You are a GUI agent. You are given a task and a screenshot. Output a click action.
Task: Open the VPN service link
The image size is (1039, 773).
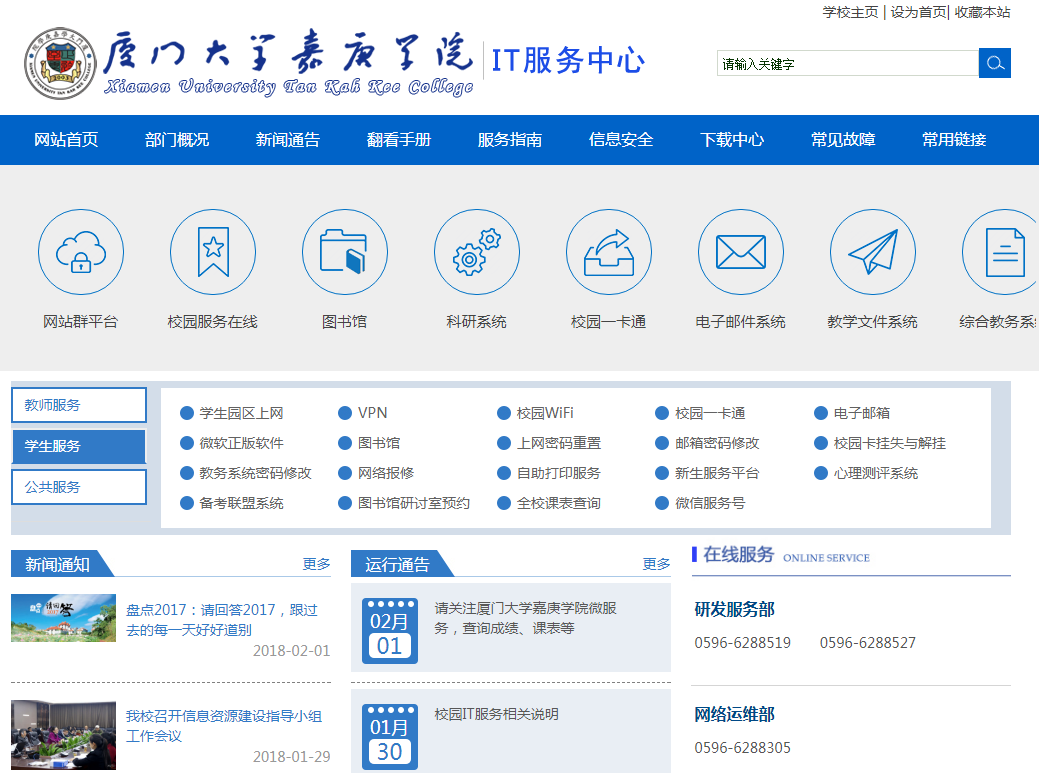pos(372,413)
